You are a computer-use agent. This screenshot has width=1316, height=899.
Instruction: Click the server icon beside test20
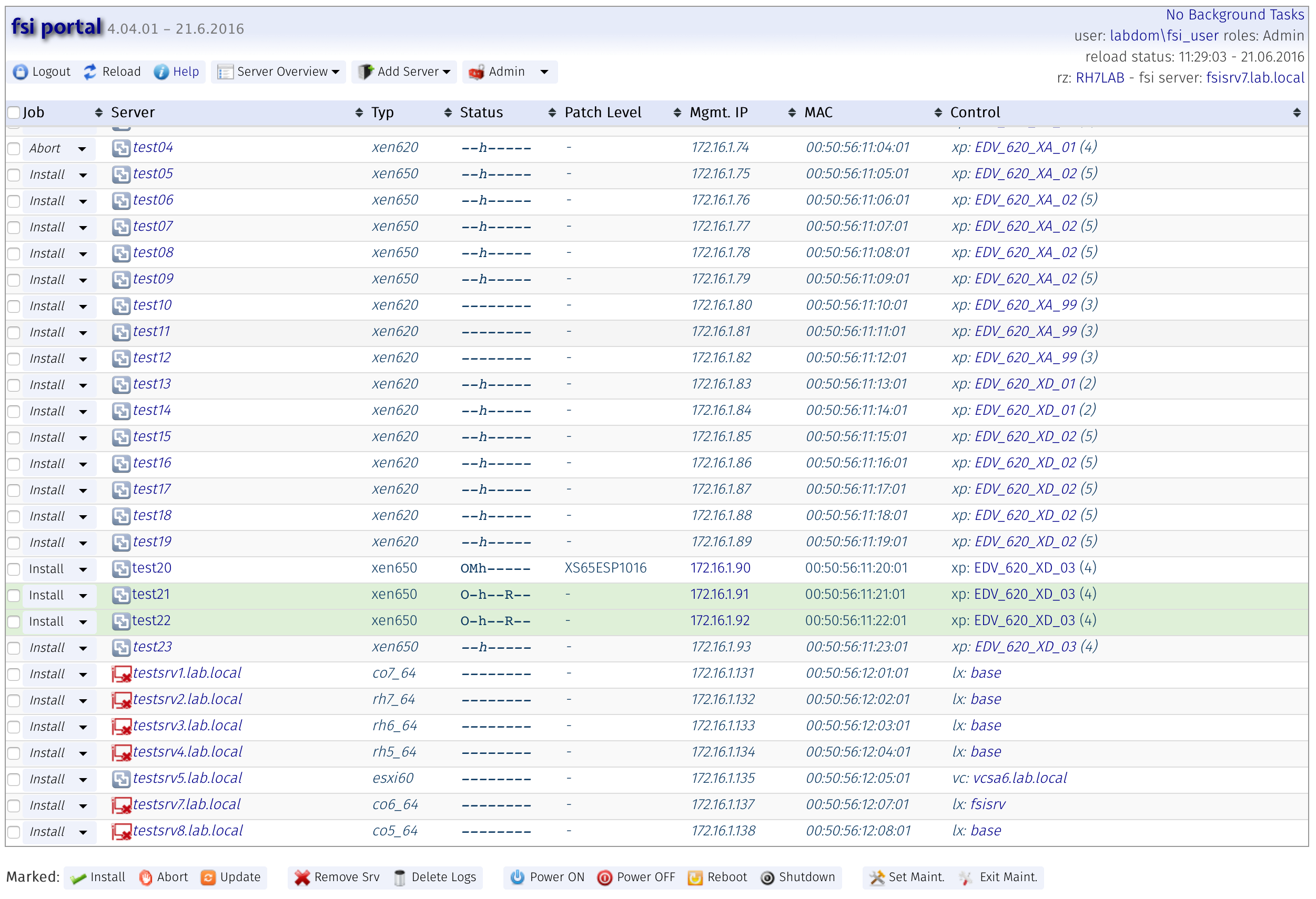point(121,569)
